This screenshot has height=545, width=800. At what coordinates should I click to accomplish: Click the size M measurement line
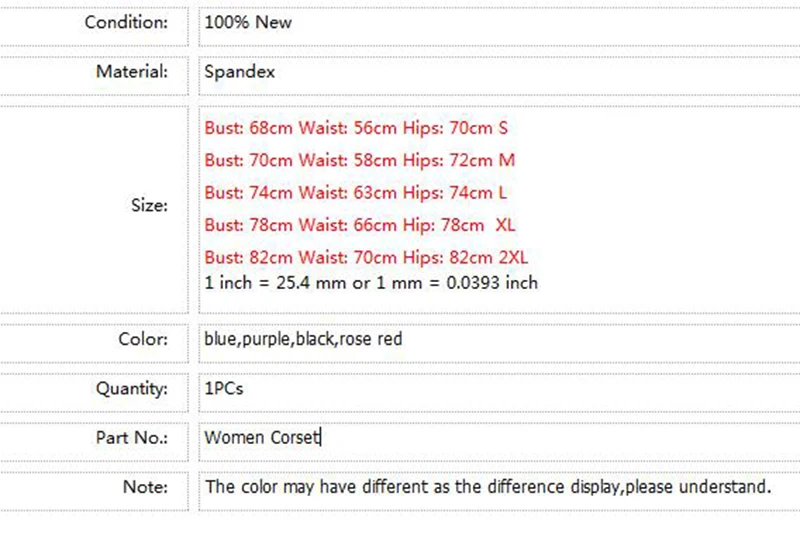(x=360, y=160)
